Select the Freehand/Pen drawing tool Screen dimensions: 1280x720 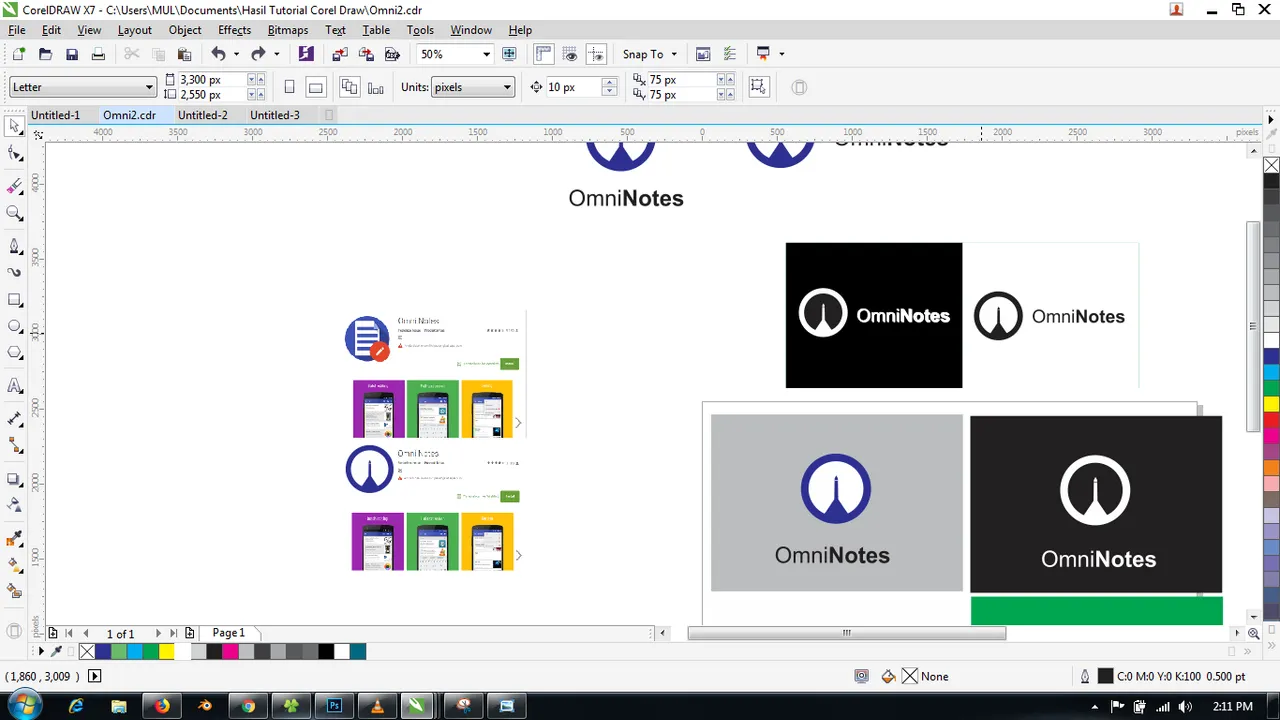tap(14, 246)
